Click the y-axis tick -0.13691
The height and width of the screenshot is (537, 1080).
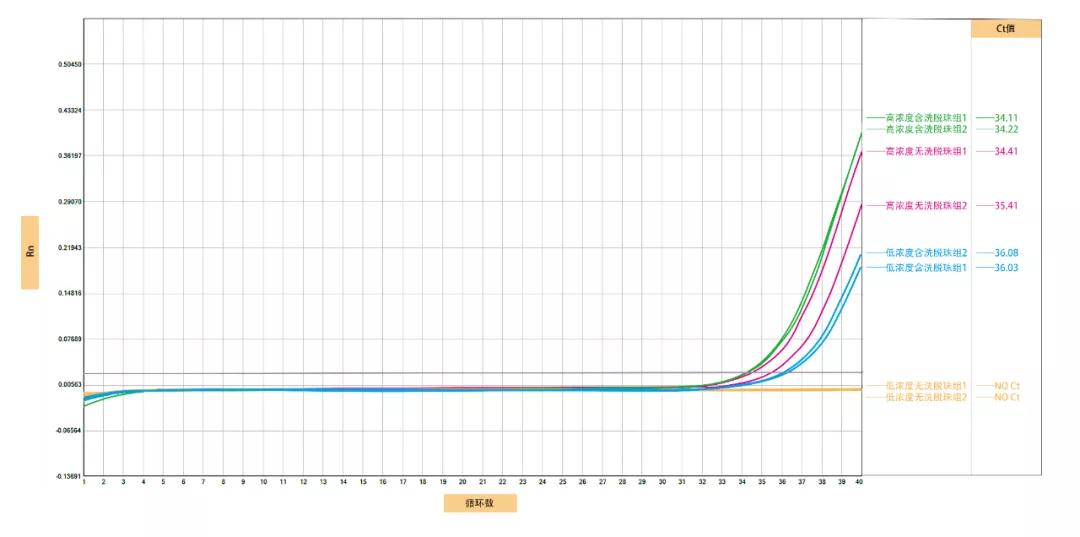point(69,476)
